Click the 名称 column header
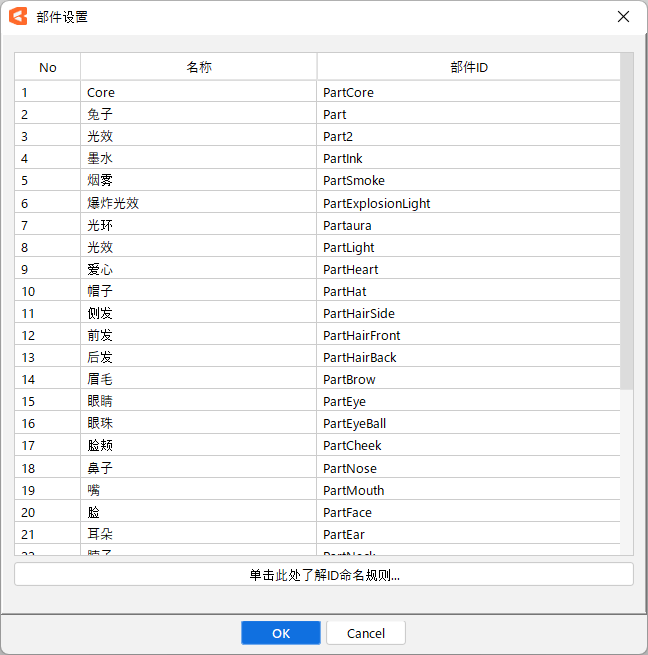 point(199,67)
